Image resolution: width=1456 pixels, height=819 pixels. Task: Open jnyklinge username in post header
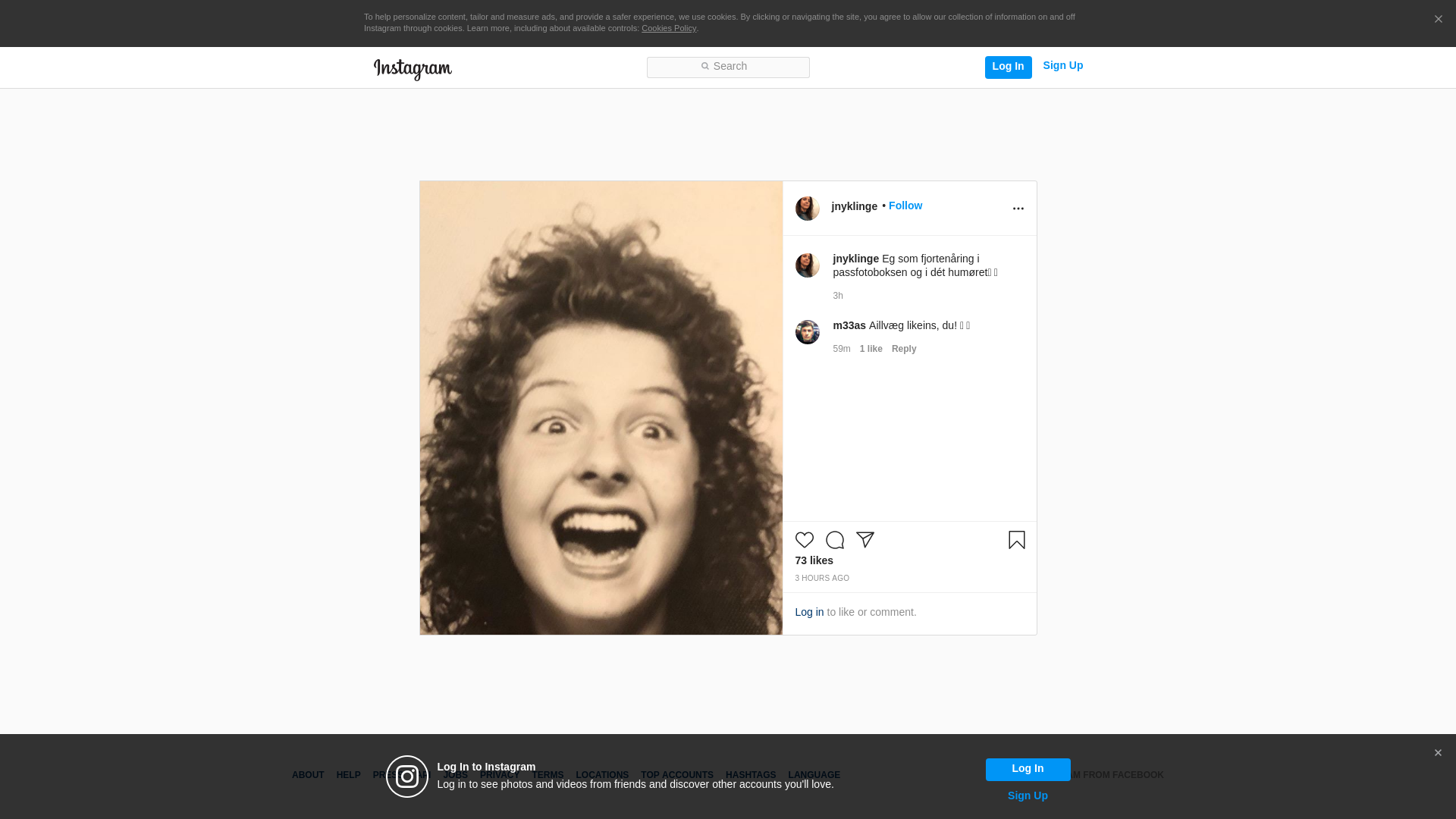[x=854, y=206]
